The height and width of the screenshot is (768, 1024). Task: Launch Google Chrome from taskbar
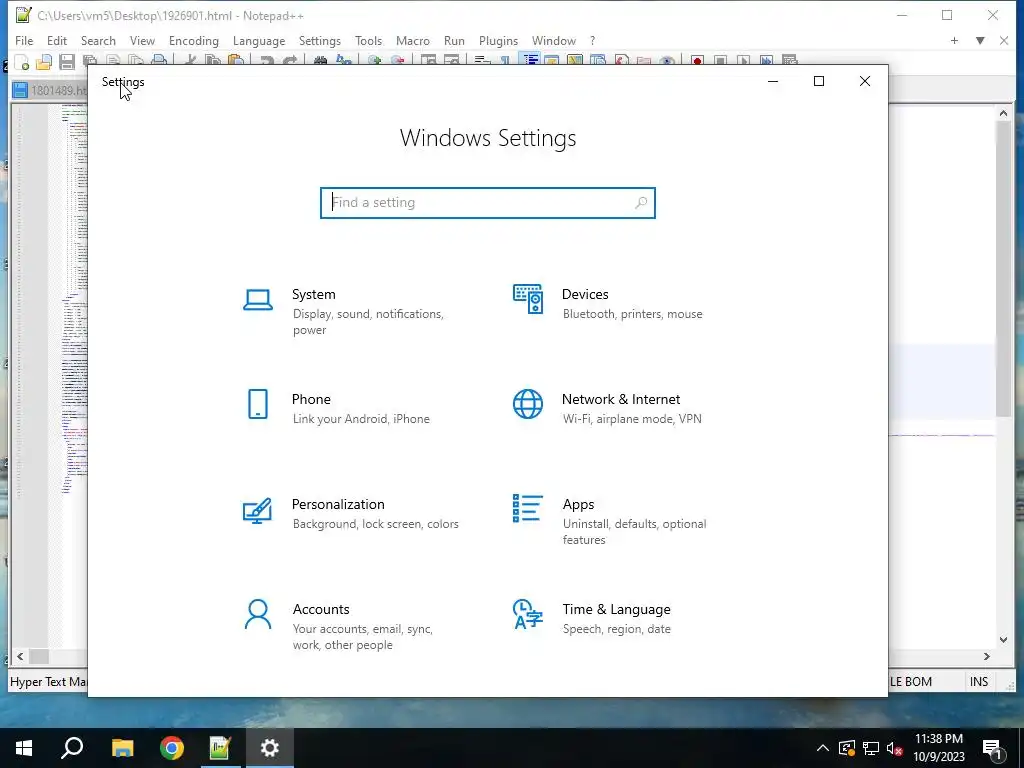(172, 748)
